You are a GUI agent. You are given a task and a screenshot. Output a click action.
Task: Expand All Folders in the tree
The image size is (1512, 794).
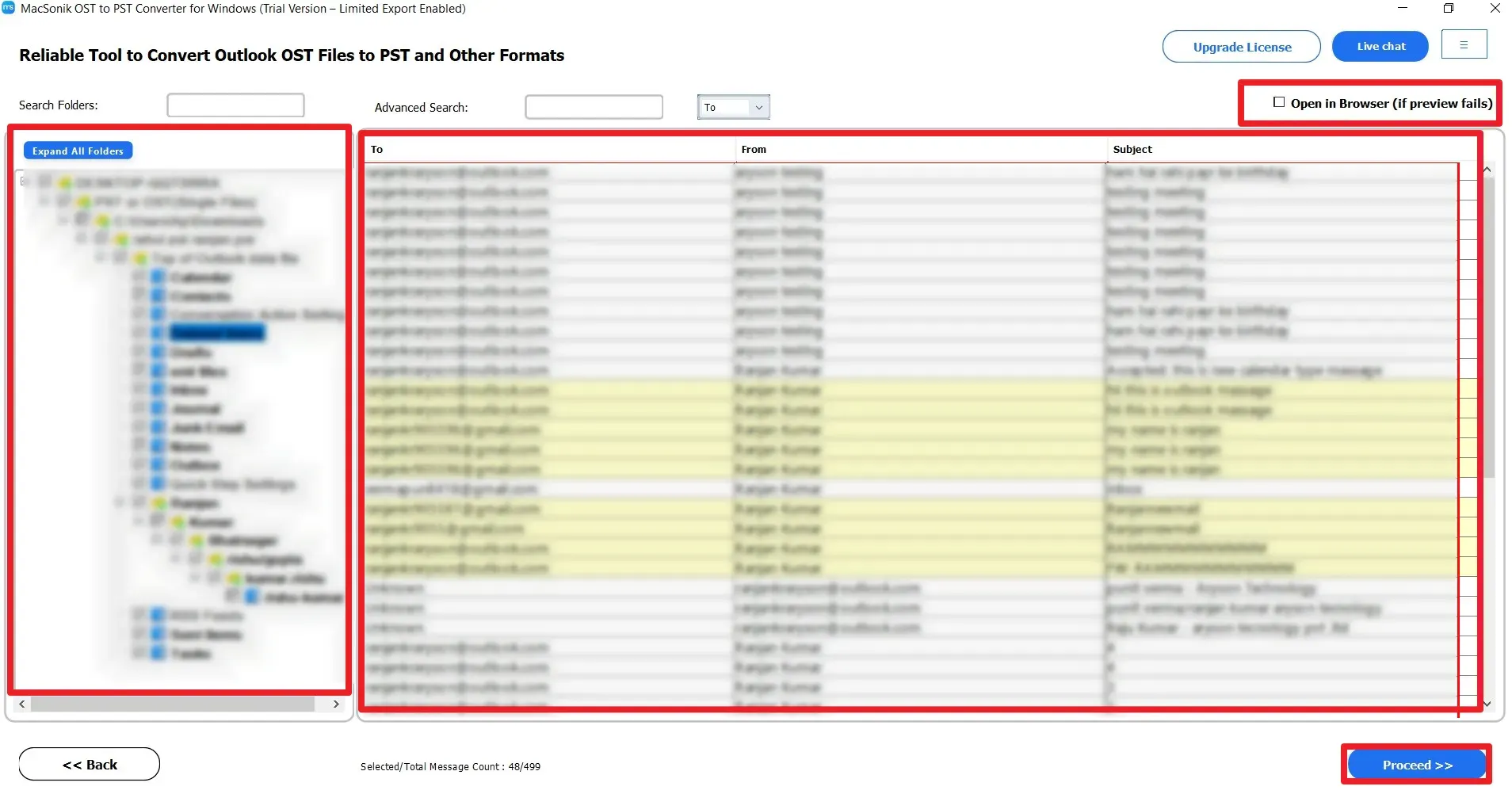pyautogui.click(x=78, y=151)
